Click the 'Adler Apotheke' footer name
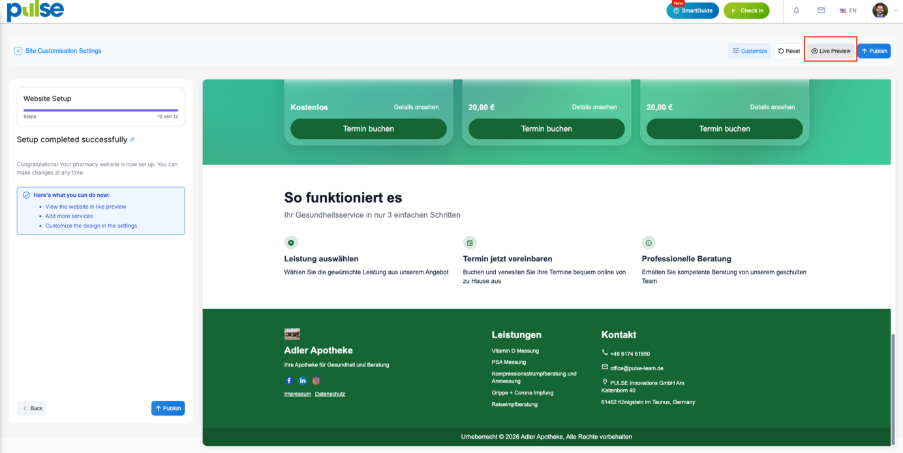The width and height of the screenshot is (903, 453). point(318,351)
